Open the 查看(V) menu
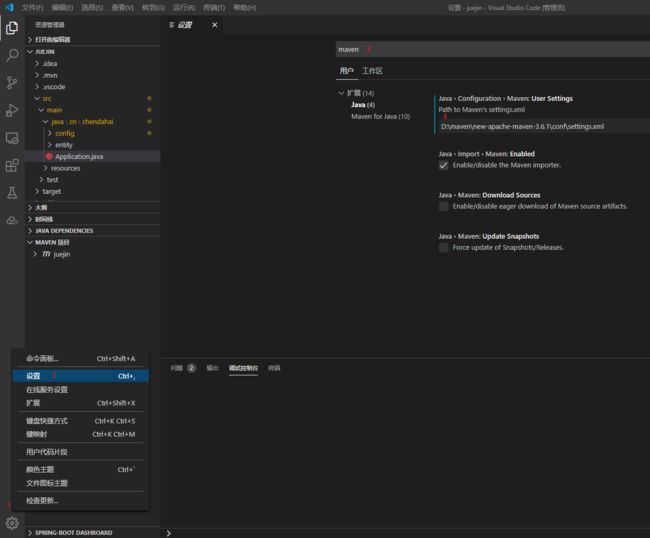 (123, 7)
